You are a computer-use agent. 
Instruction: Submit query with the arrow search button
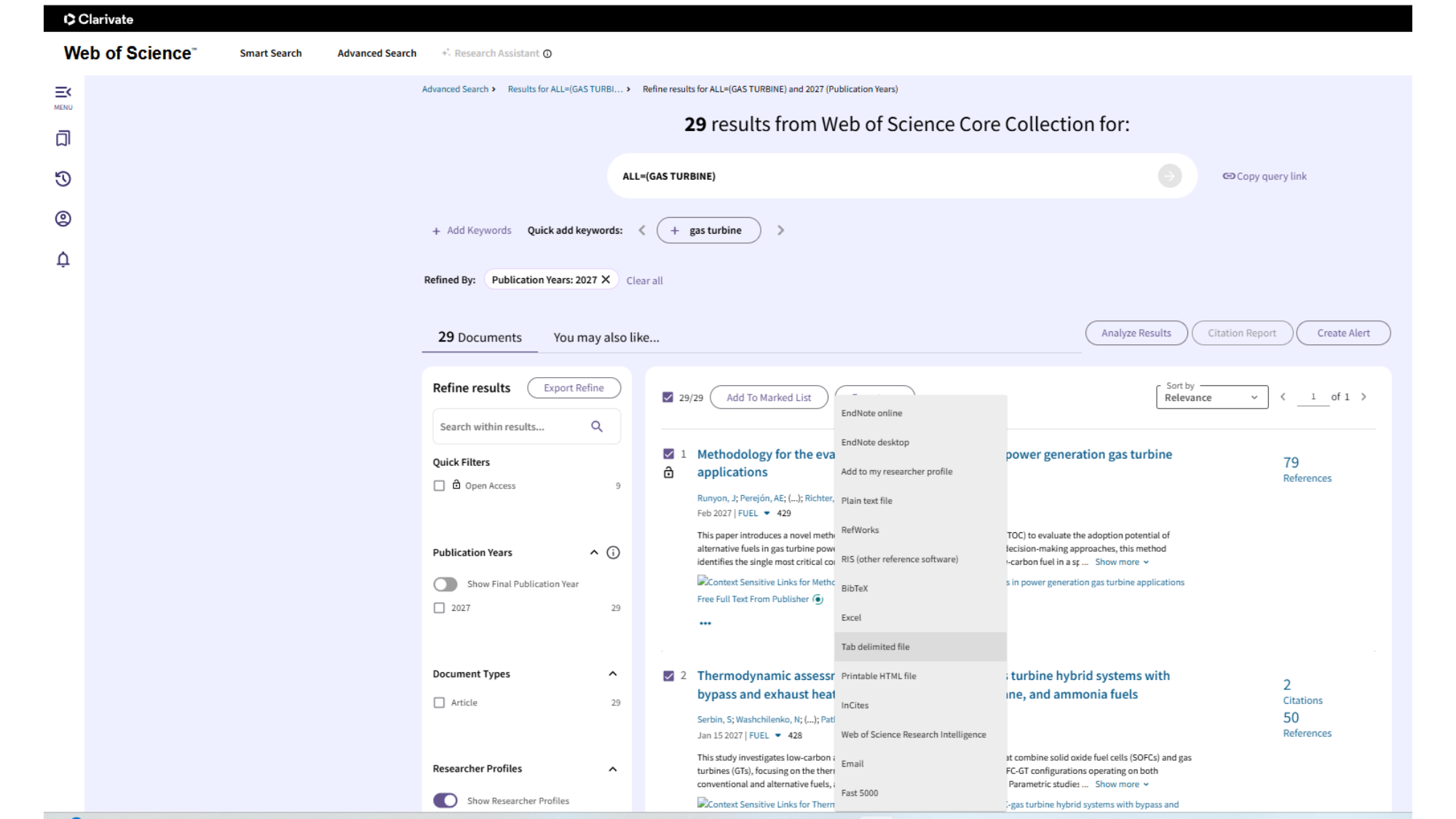click(x=1170, y=175)
